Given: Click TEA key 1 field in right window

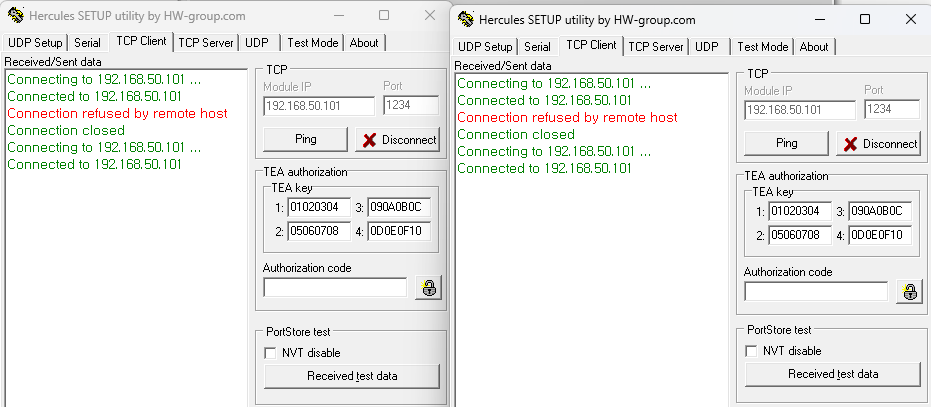Looking at the screenshot, I should point(800,211).
